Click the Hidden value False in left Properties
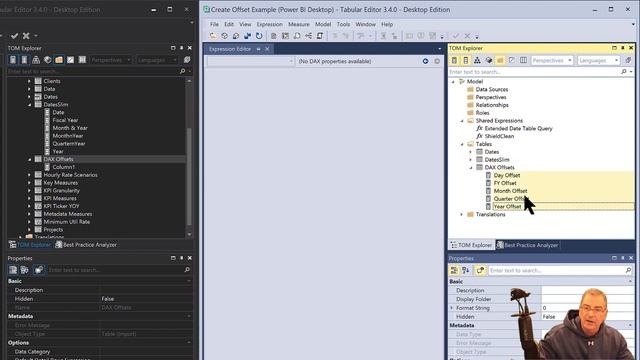640x360 pixels. tap(108, 299)
